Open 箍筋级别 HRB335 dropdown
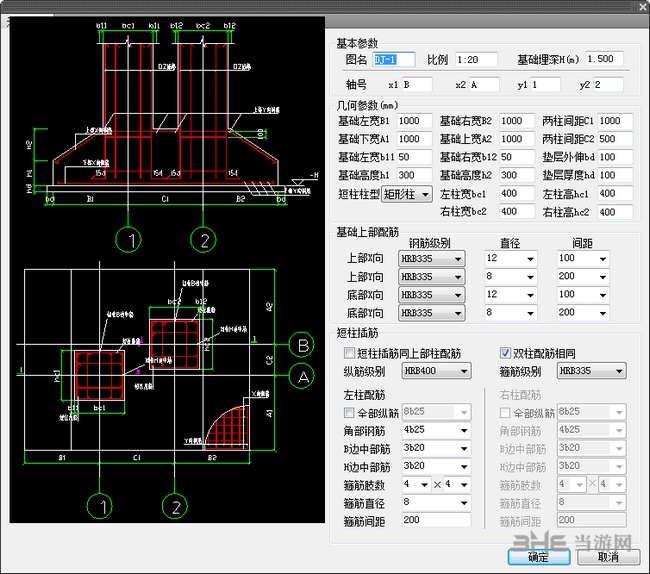This screenshot has height=574, width=650. (592, 371)
